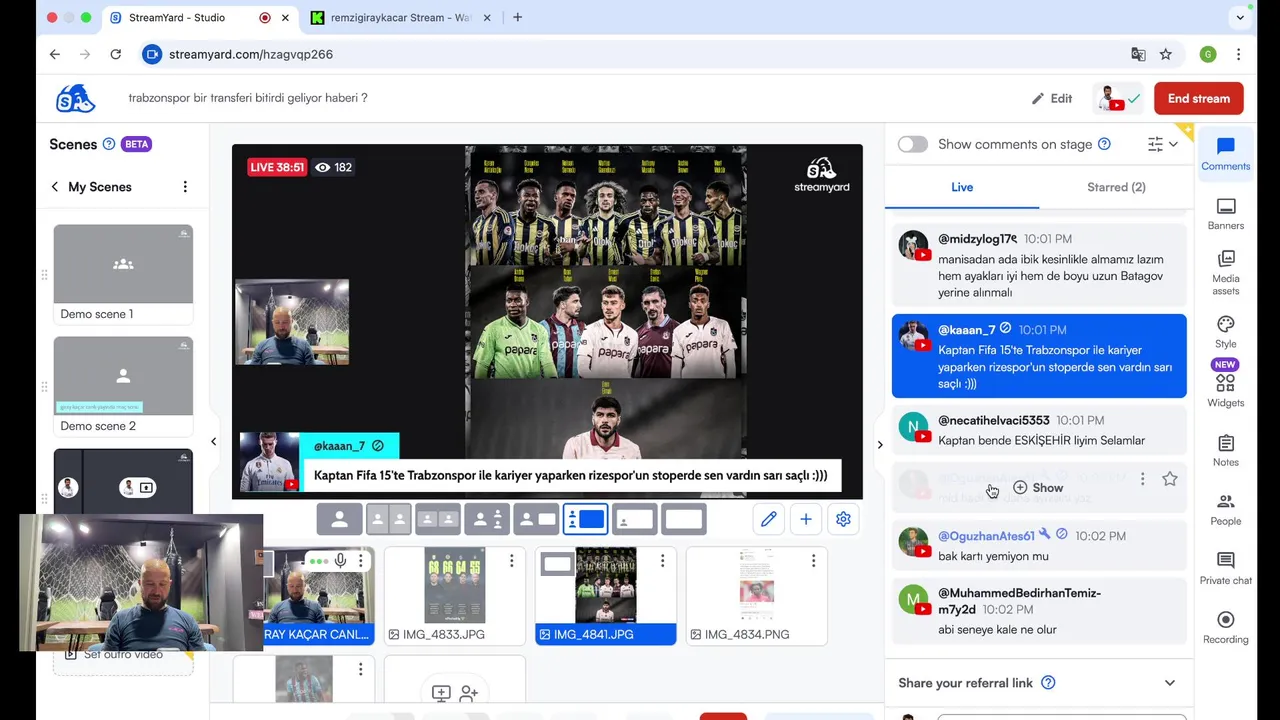The height and width of the screenshot is (720, 1280).
Task: Open the Widgets panel
Action: [x=1226, y=390]
